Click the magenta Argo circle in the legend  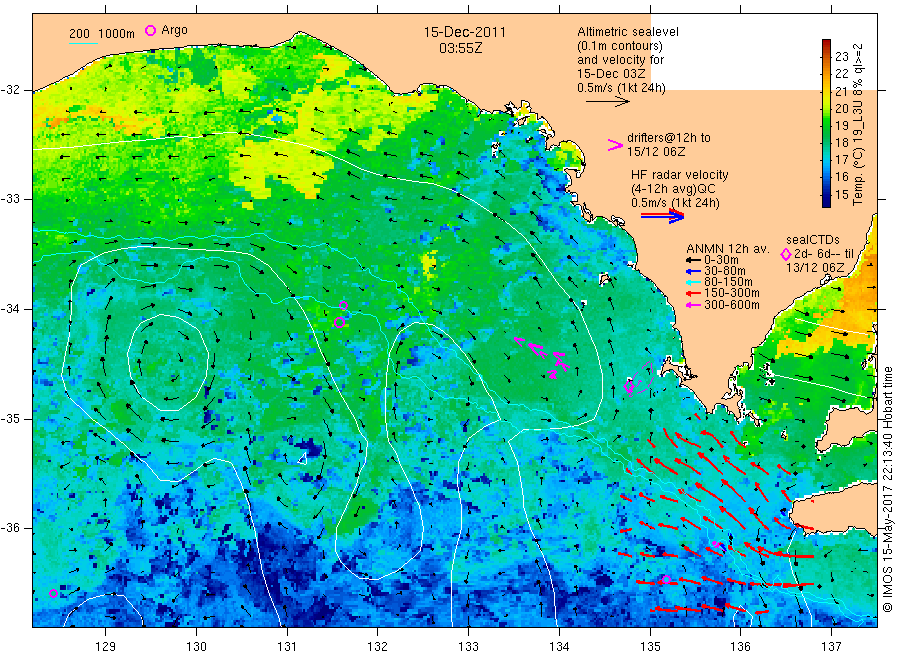[150, 30]
